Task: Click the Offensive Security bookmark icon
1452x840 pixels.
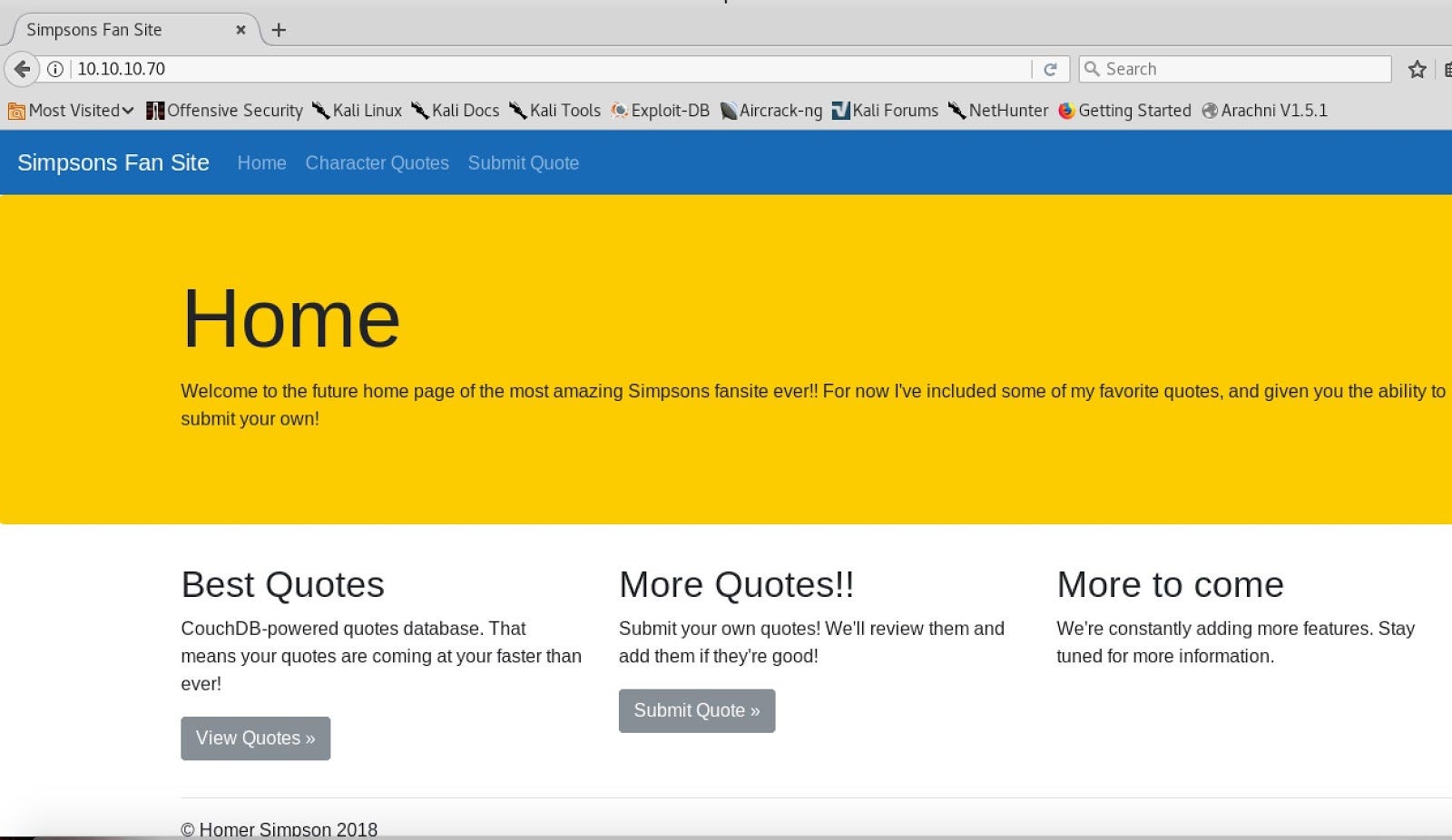Action: click(x=155, y=111)
